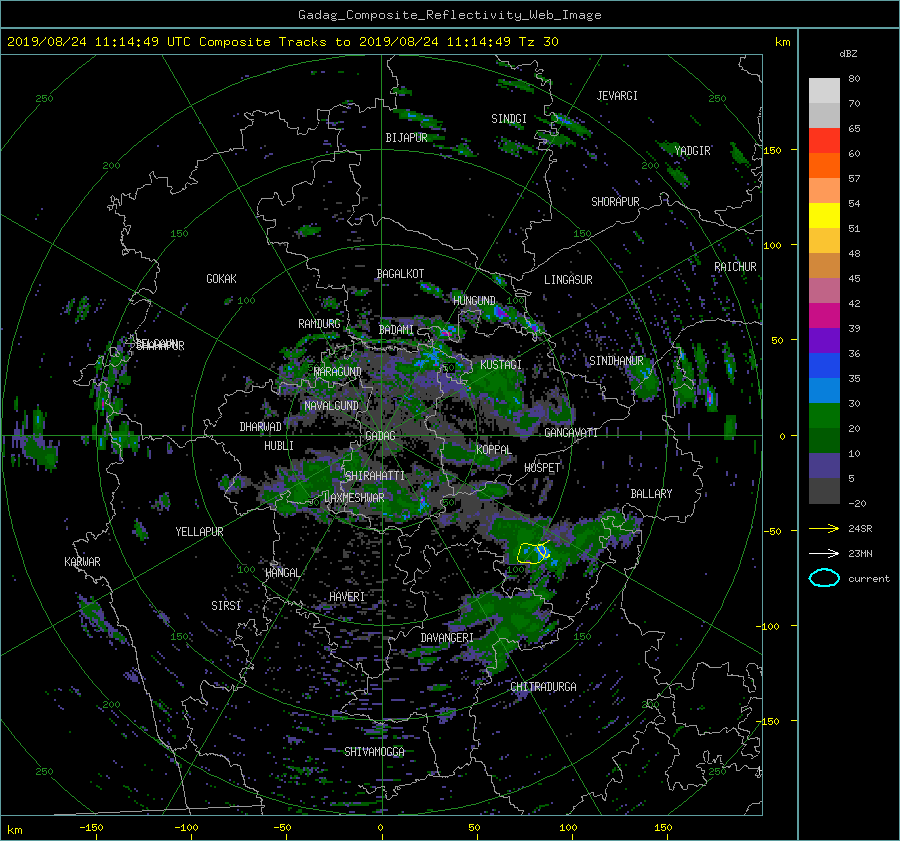Screen dimensions: 900x841
Task: Click the cyan 'current' ellipse legend icon
Action: pos(824,578)
